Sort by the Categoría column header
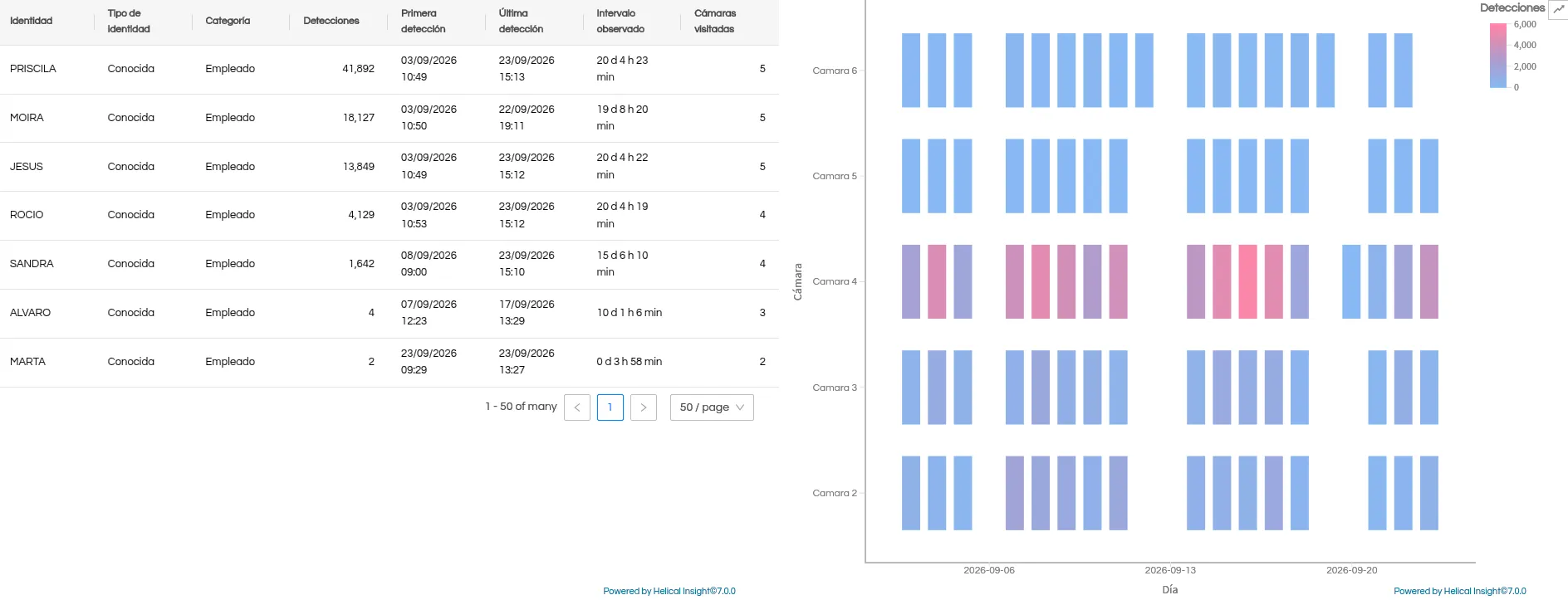This screenshot has width=1568, height=600. 228,21
